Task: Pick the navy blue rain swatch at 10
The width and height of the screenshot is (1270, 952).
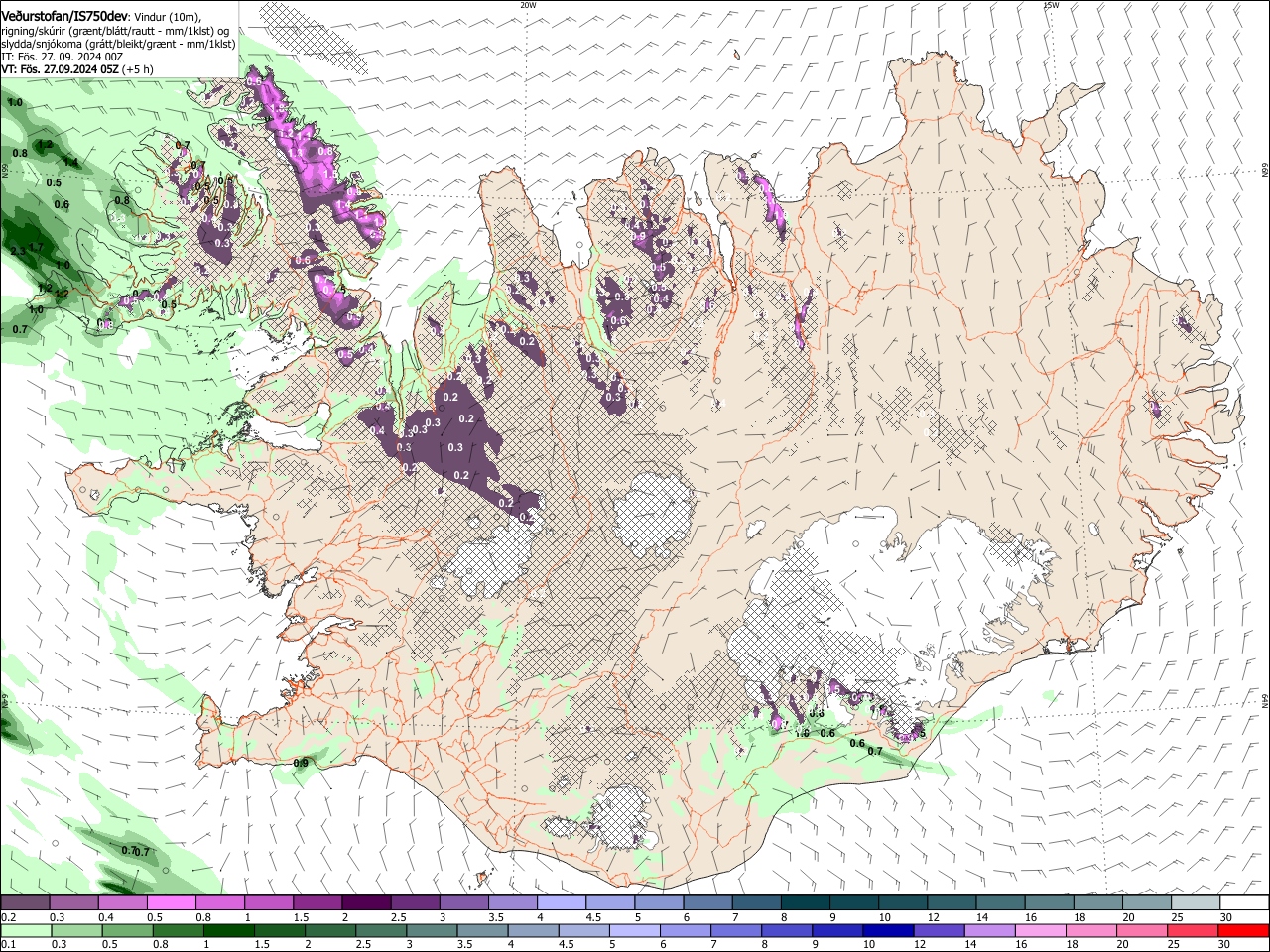Action: [x=888, y=930]
